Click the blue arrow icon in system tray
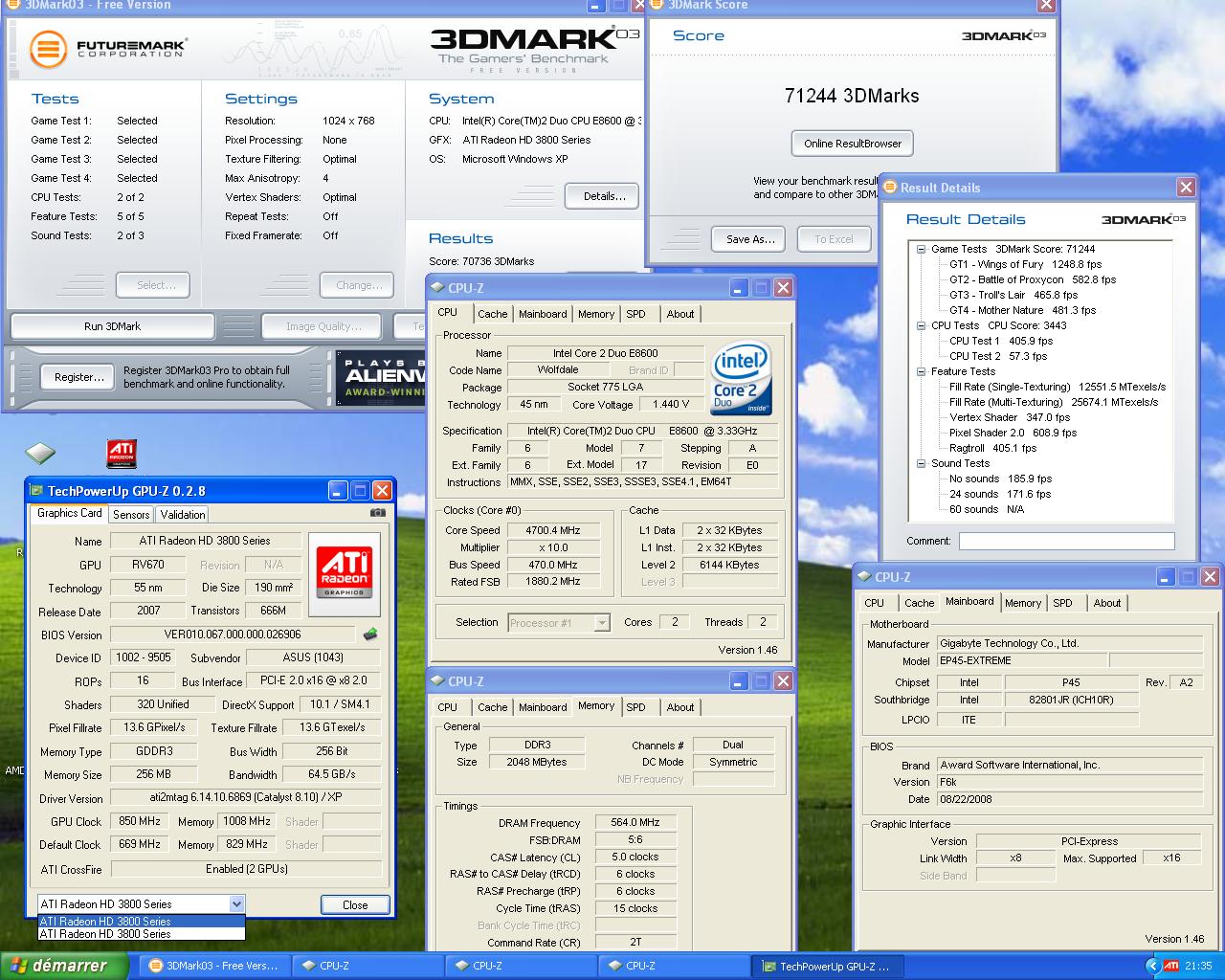 [x=1151, y=966]
